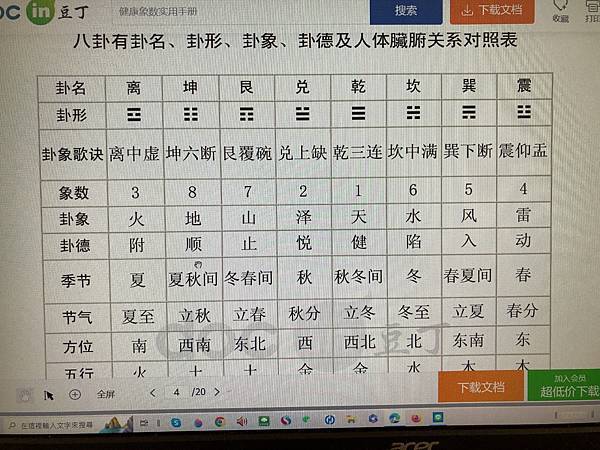This screenshot has width=600, height=450.
Task: Click the document title 八卦有卦名、卦形、卦象
Action: click(295, 41)
